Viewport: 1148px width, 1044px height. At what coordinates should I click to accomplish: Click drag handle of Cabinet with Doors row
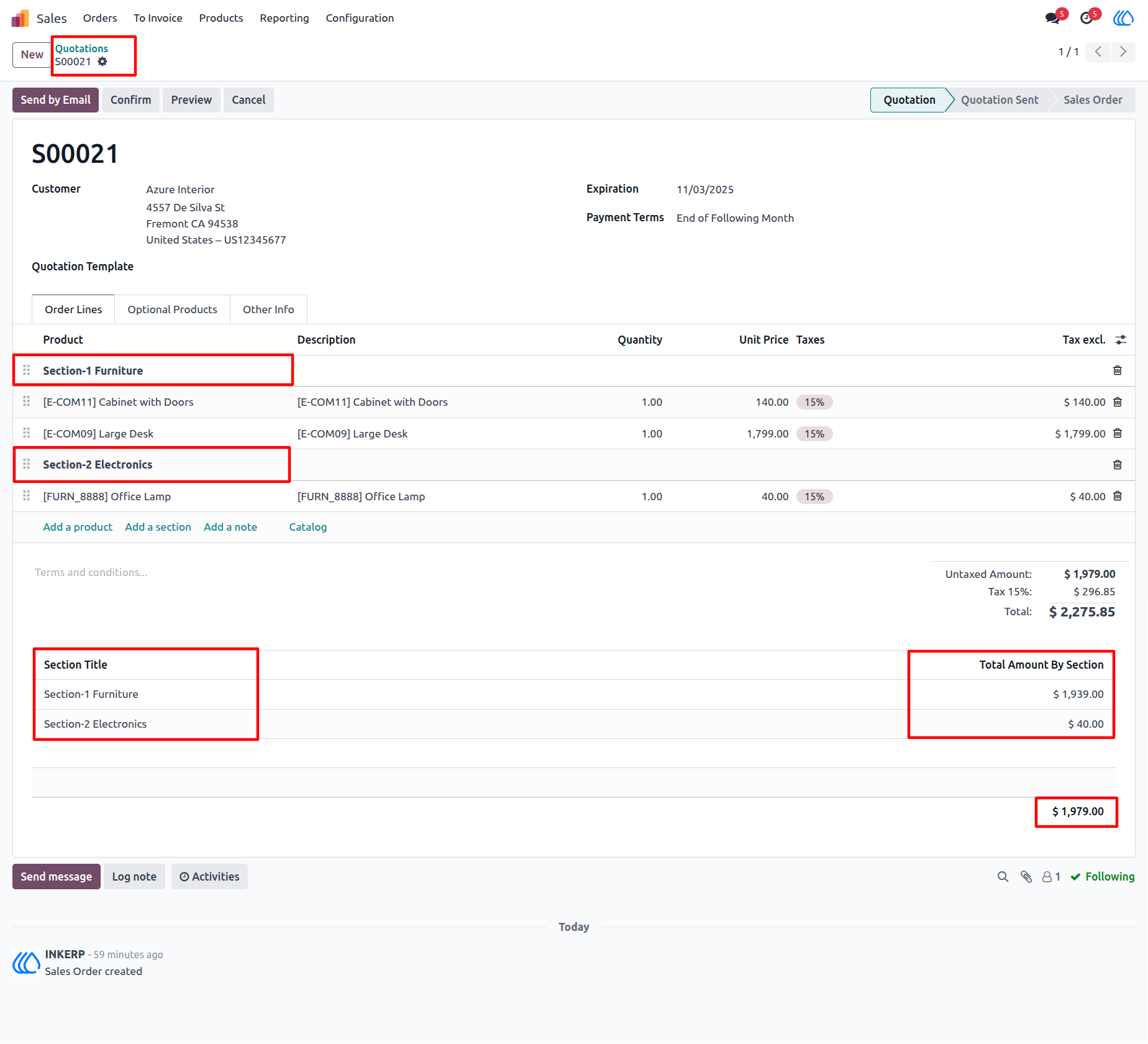pos(26,401)
